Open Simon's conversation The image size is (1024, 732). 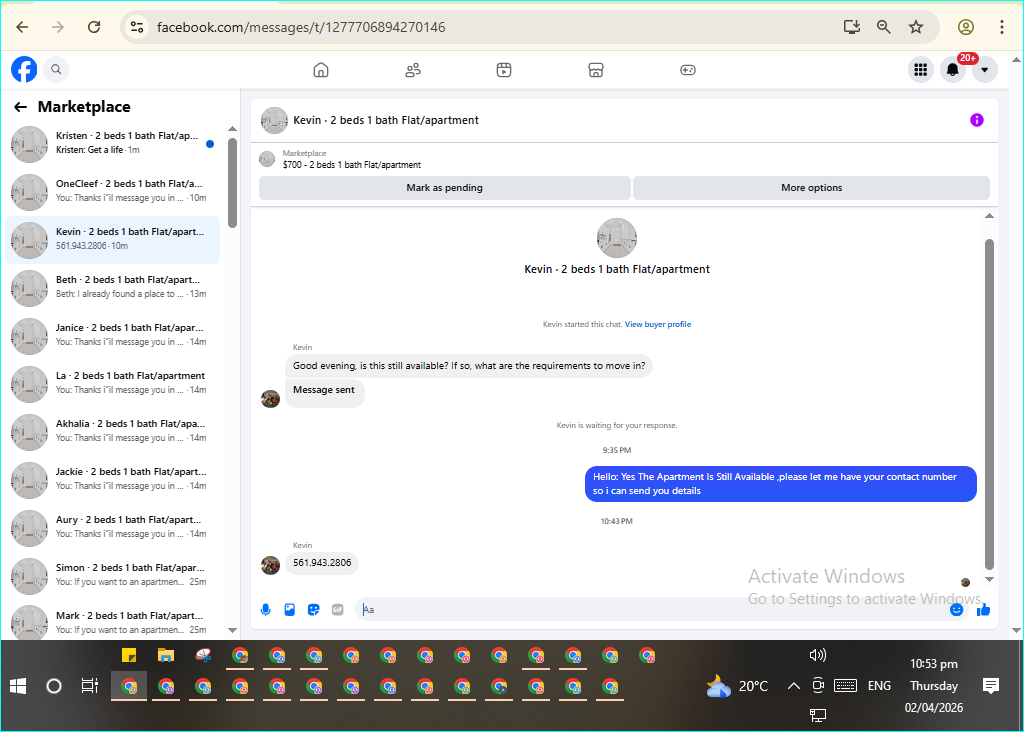[x=112, y=575]
